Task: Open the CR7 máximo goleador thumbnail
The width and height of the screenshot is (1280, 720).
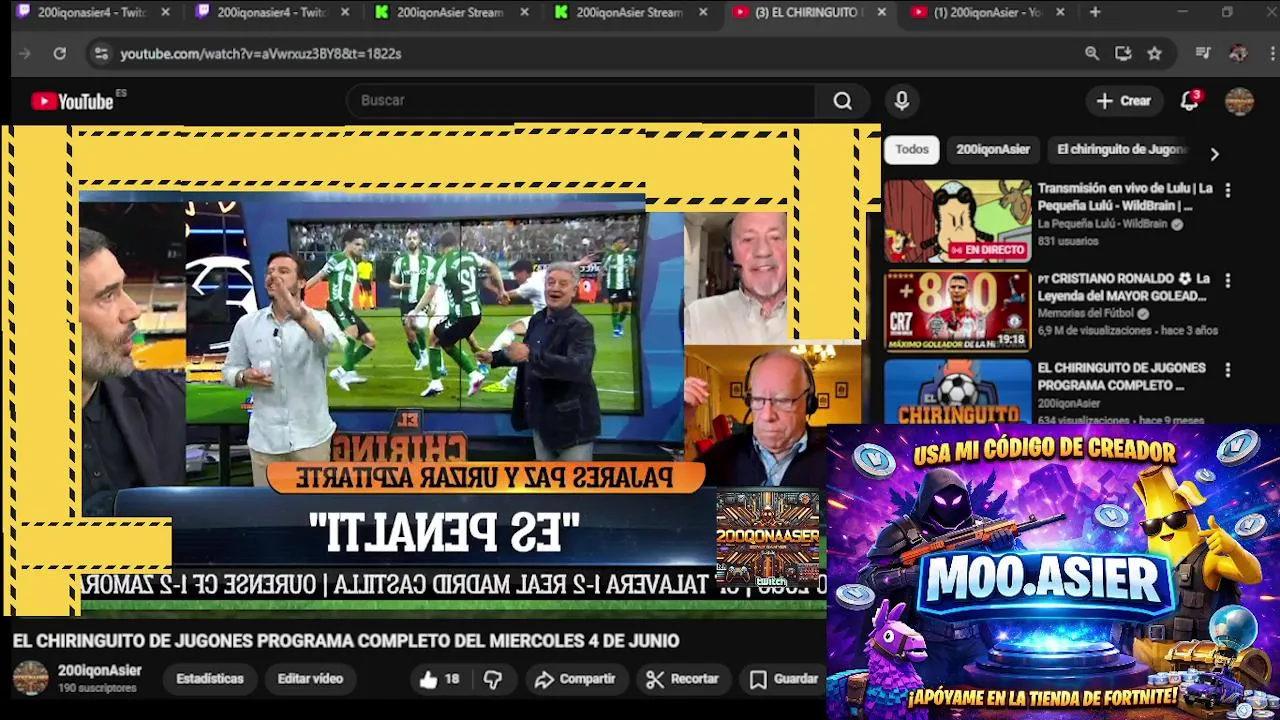Action: pyautogui.click(x=957, y=311)
